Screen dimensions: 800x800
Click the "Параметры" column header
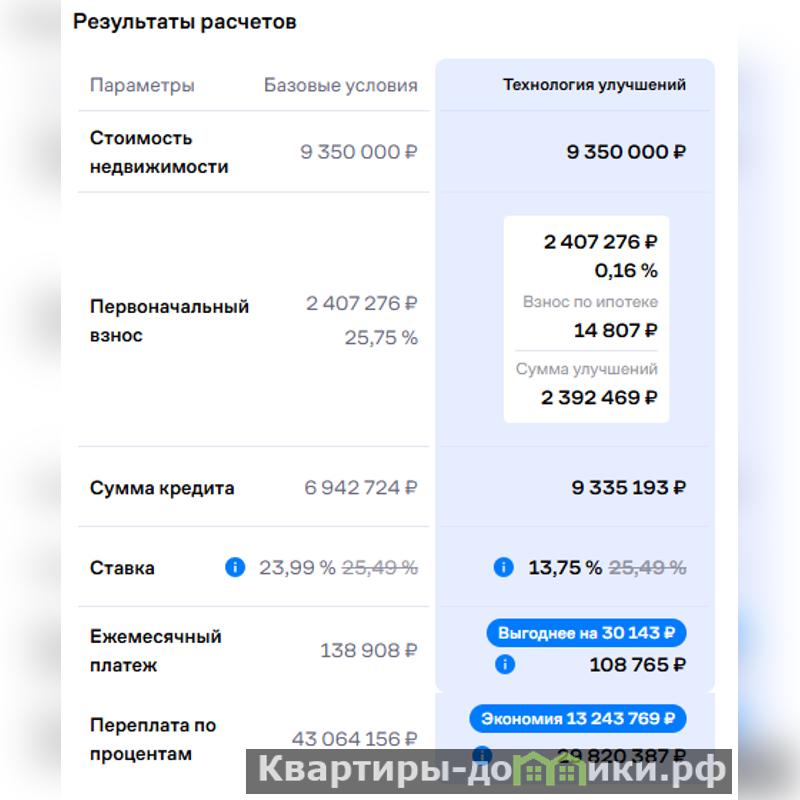coord(142,85)
